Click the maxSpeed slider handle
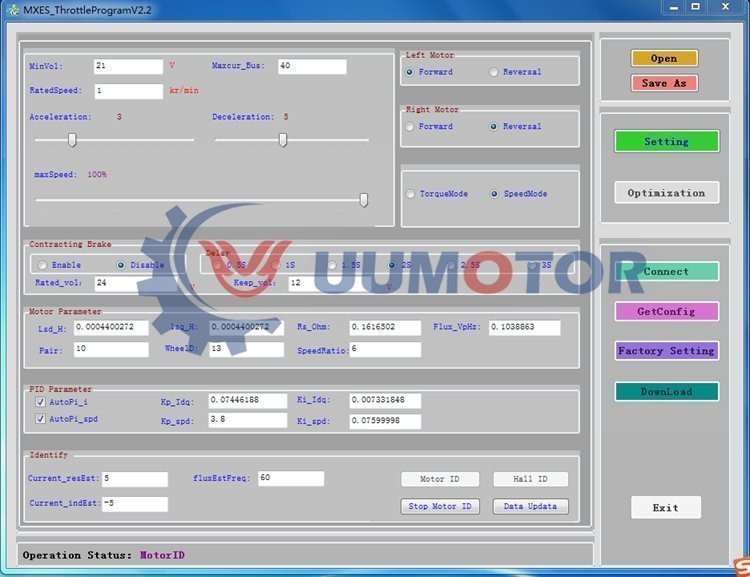 pos(364,200)
